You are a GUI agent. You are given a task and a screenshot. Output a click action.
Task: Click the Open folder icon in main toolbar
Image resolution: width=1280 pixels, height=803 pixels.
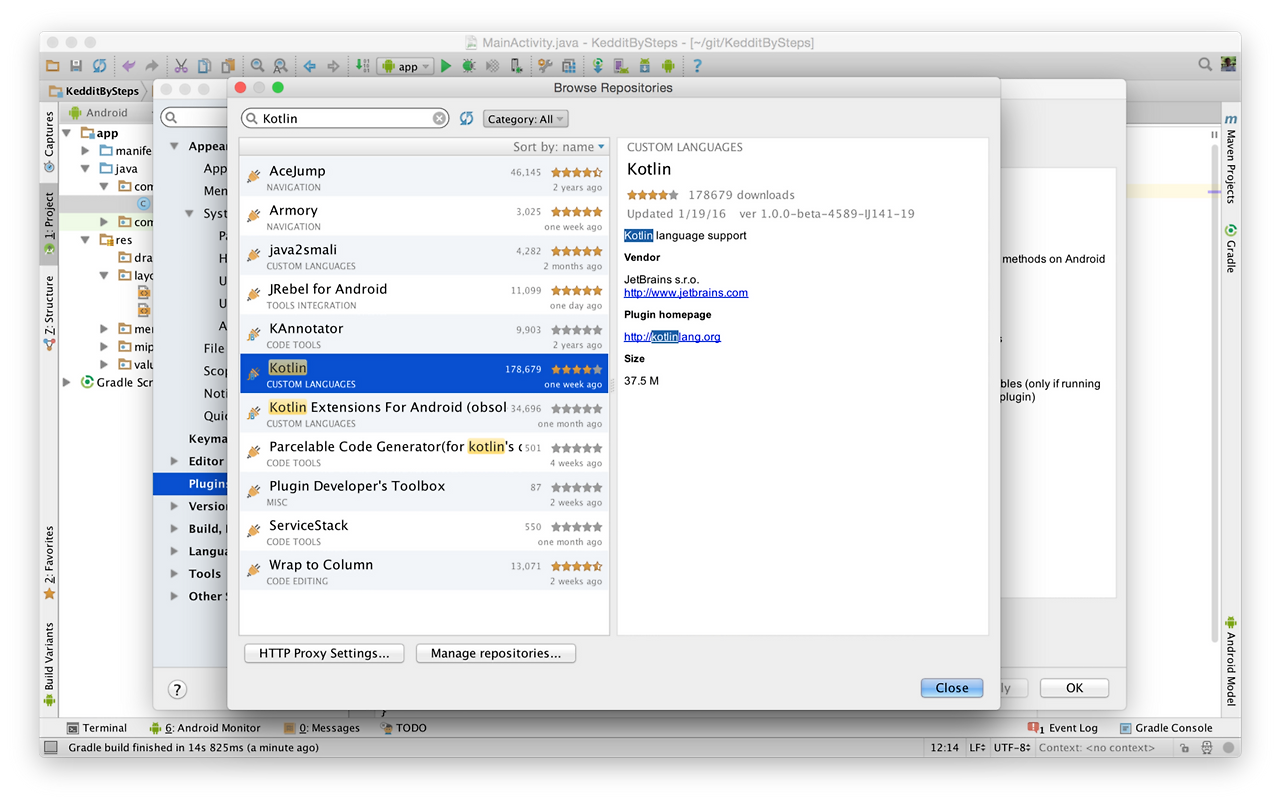click(x=52, y=66)
